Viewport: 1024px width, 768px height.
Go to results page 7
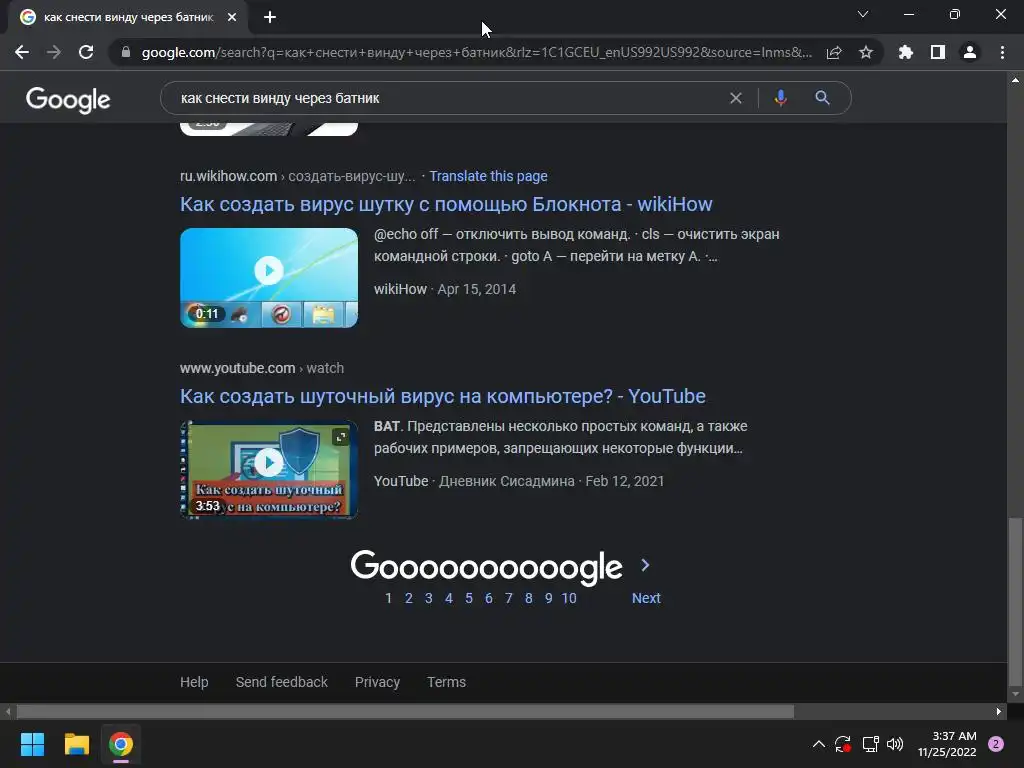(509, 598)
